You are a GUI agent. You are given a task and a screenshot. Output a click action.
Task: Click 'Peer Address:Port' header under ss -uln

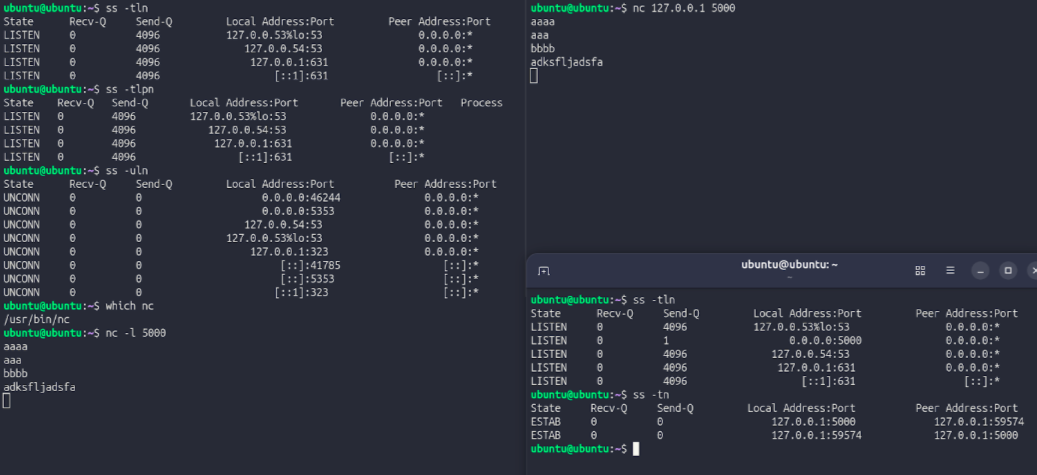click(445, 184)
